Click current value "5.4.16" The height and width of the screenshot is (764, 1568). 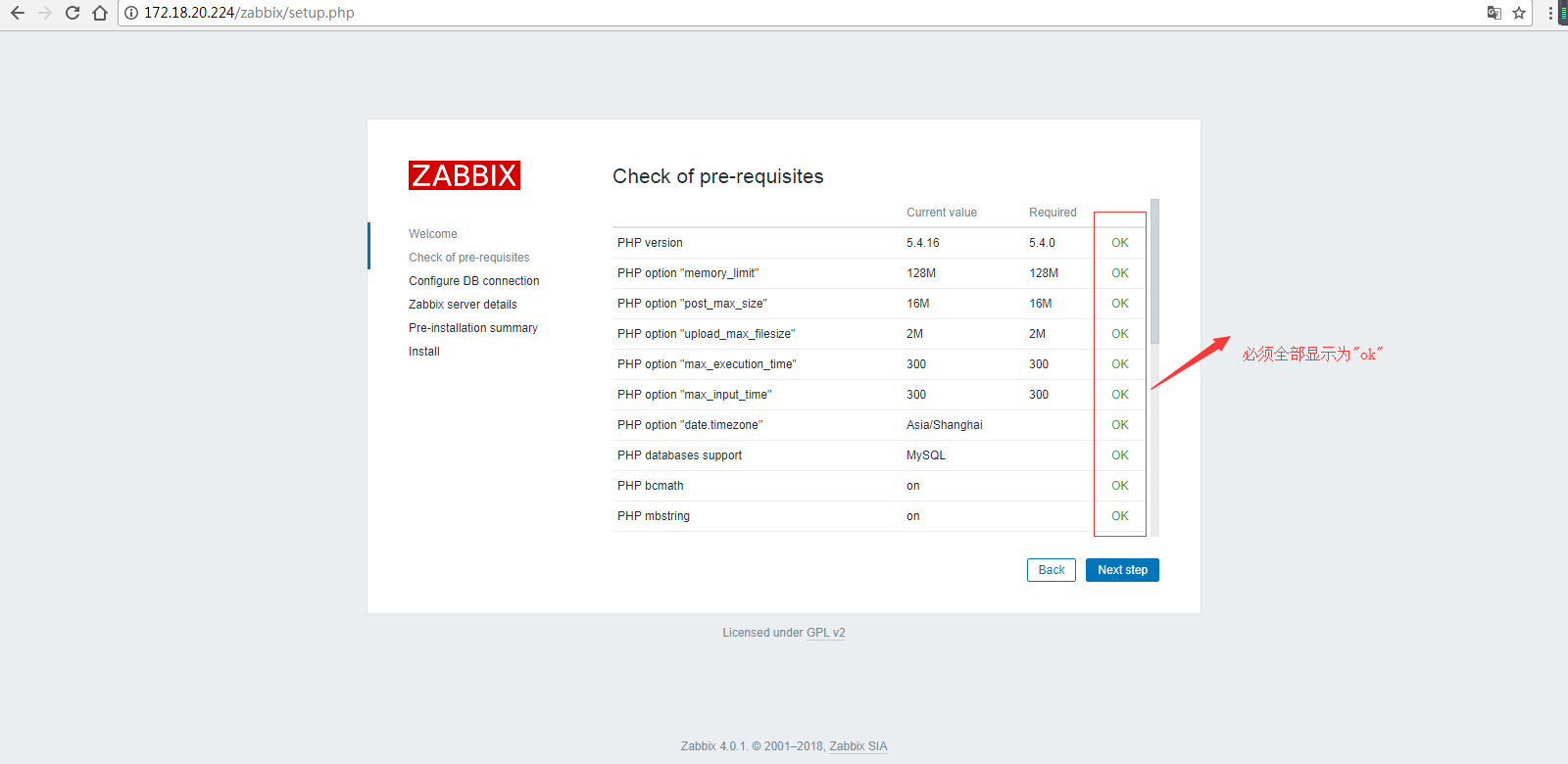[923, 243]
